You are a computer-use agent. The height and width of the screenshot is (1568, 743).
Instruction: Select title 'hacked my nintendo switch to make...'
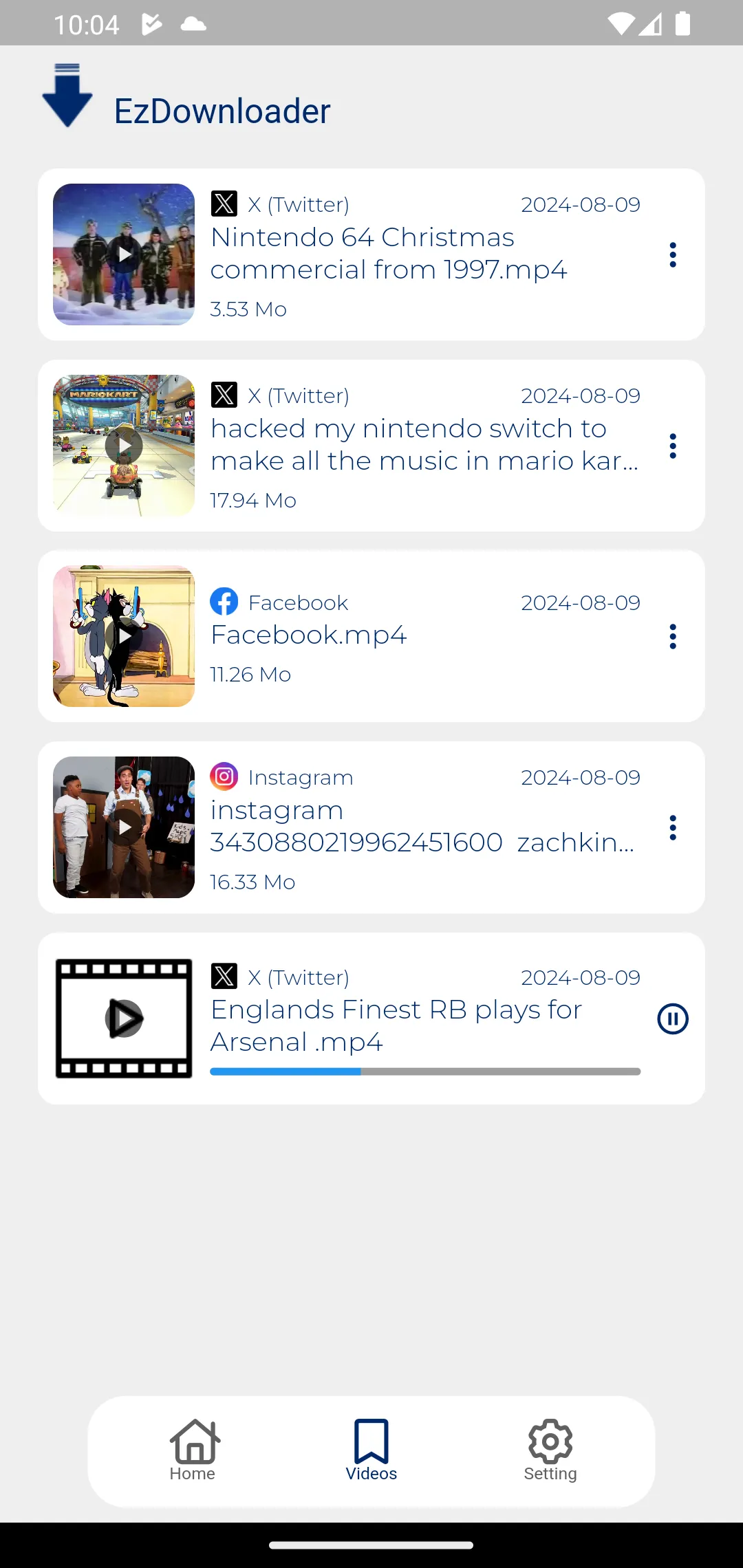[x=424, y=444]
